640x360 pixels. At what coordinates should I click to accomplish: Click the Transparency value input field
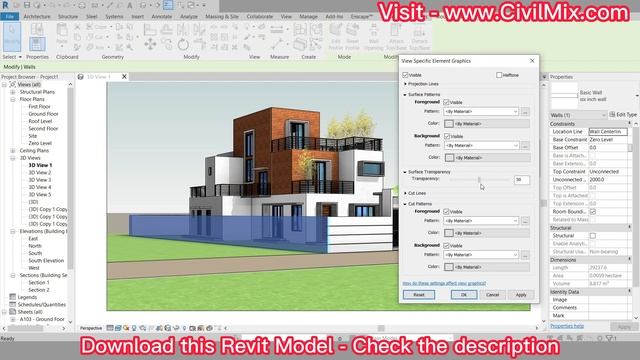[x=522, y=180]
